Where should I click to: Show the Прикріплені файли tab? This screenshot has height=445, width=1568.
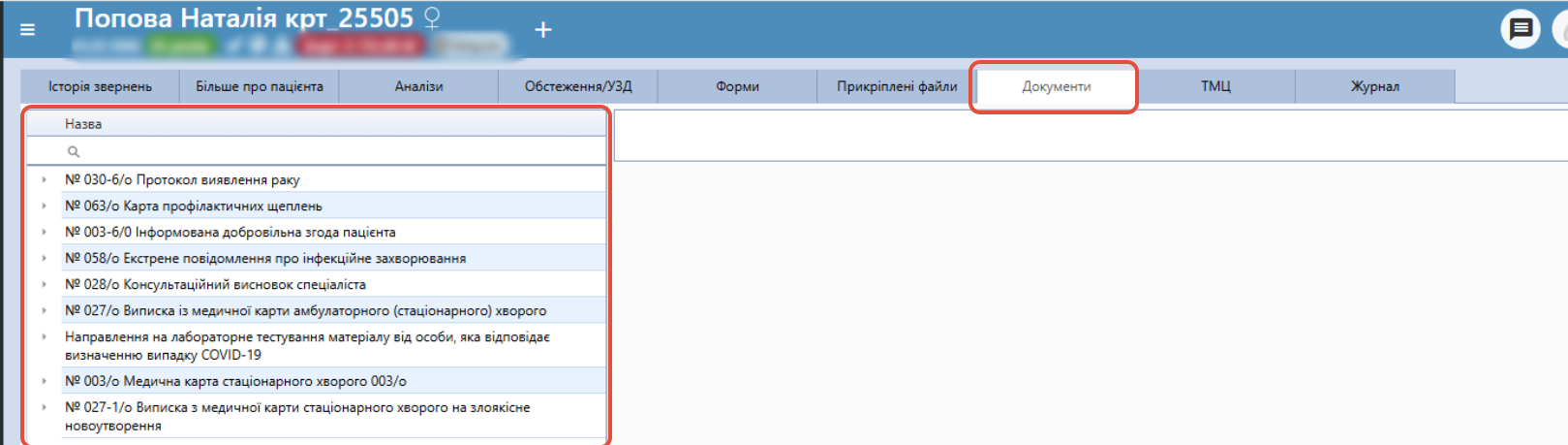897,86
